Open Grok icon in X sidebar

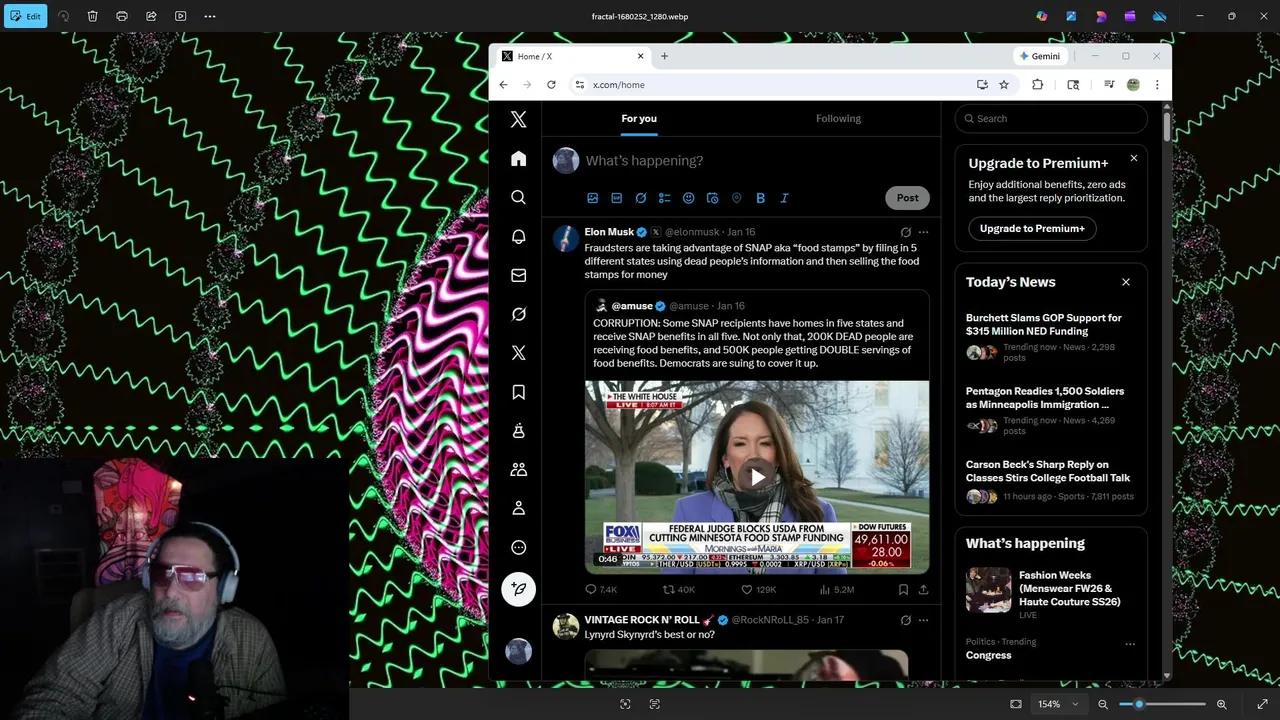(518, 314)
